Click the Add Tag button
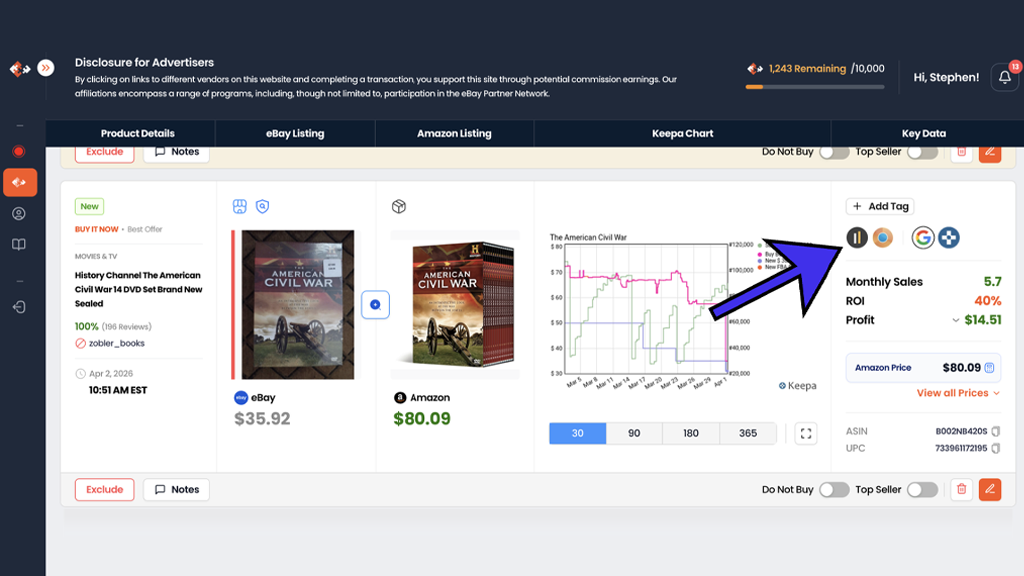The width and height of the screenshot is (1024, 576). point(880,206)
